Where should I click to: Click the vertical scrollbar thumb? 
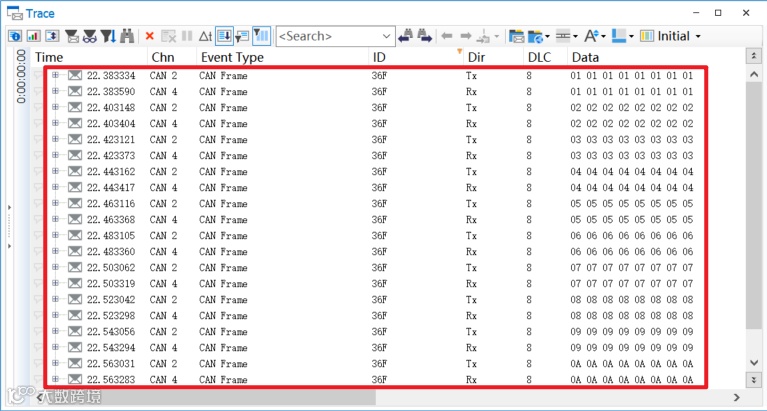753,206
